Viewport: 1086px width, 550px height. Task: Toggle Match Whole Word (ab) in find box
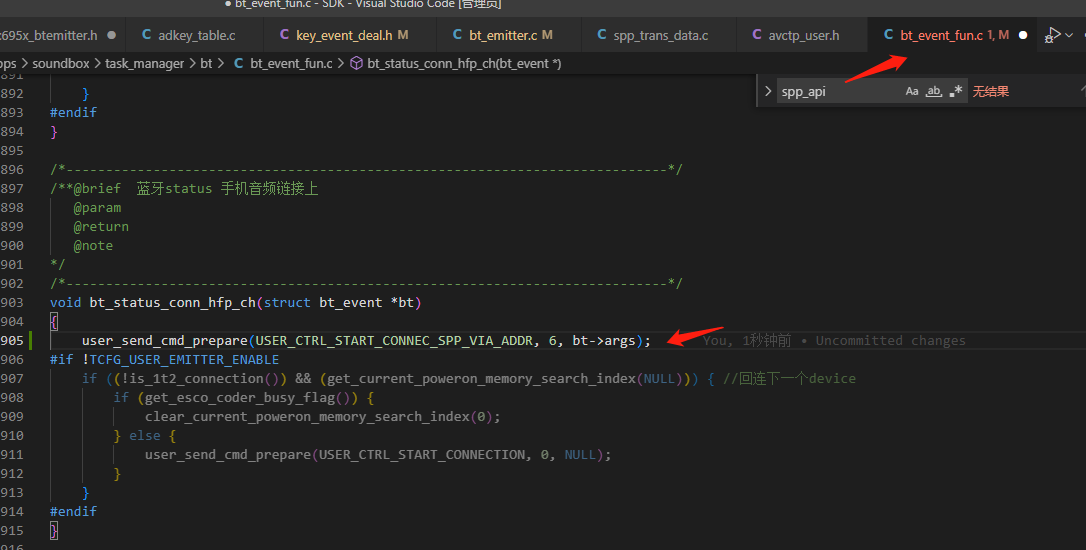pos(934,91)
